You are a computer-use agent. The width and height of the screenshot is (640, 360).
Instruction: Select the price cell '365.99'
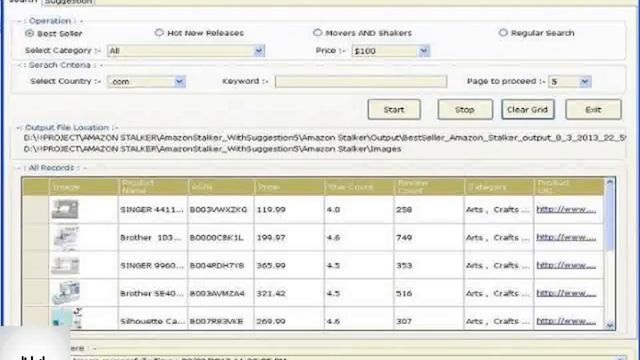point(289,265)
